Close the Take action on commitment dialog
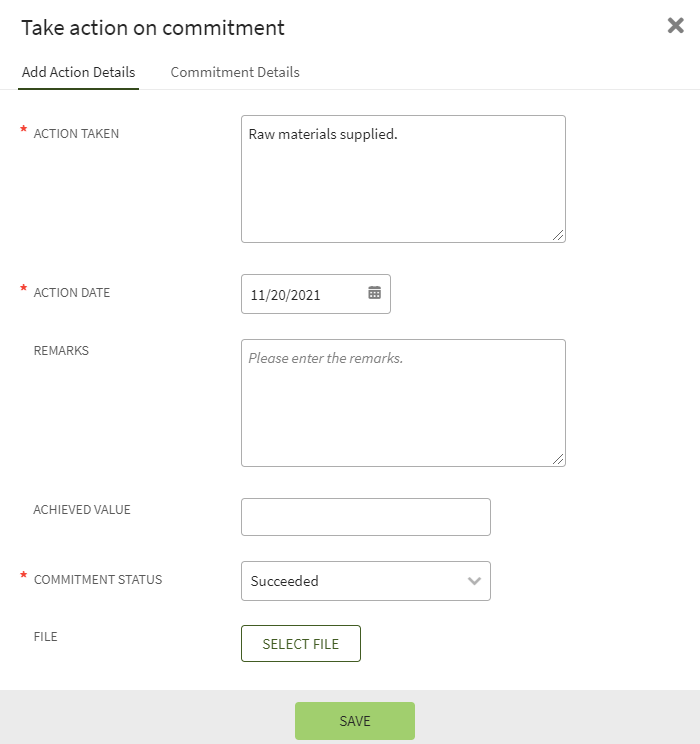This screenshot has height=744, width=700. coord(676,26)
